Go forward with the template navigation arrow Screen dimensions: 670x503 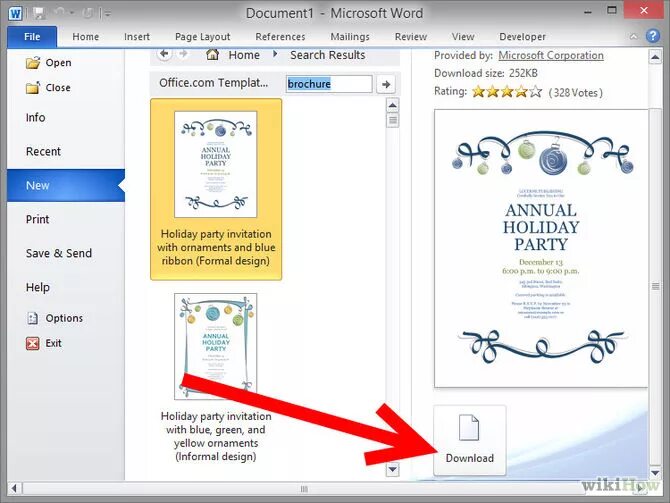[x=183, y=54]
